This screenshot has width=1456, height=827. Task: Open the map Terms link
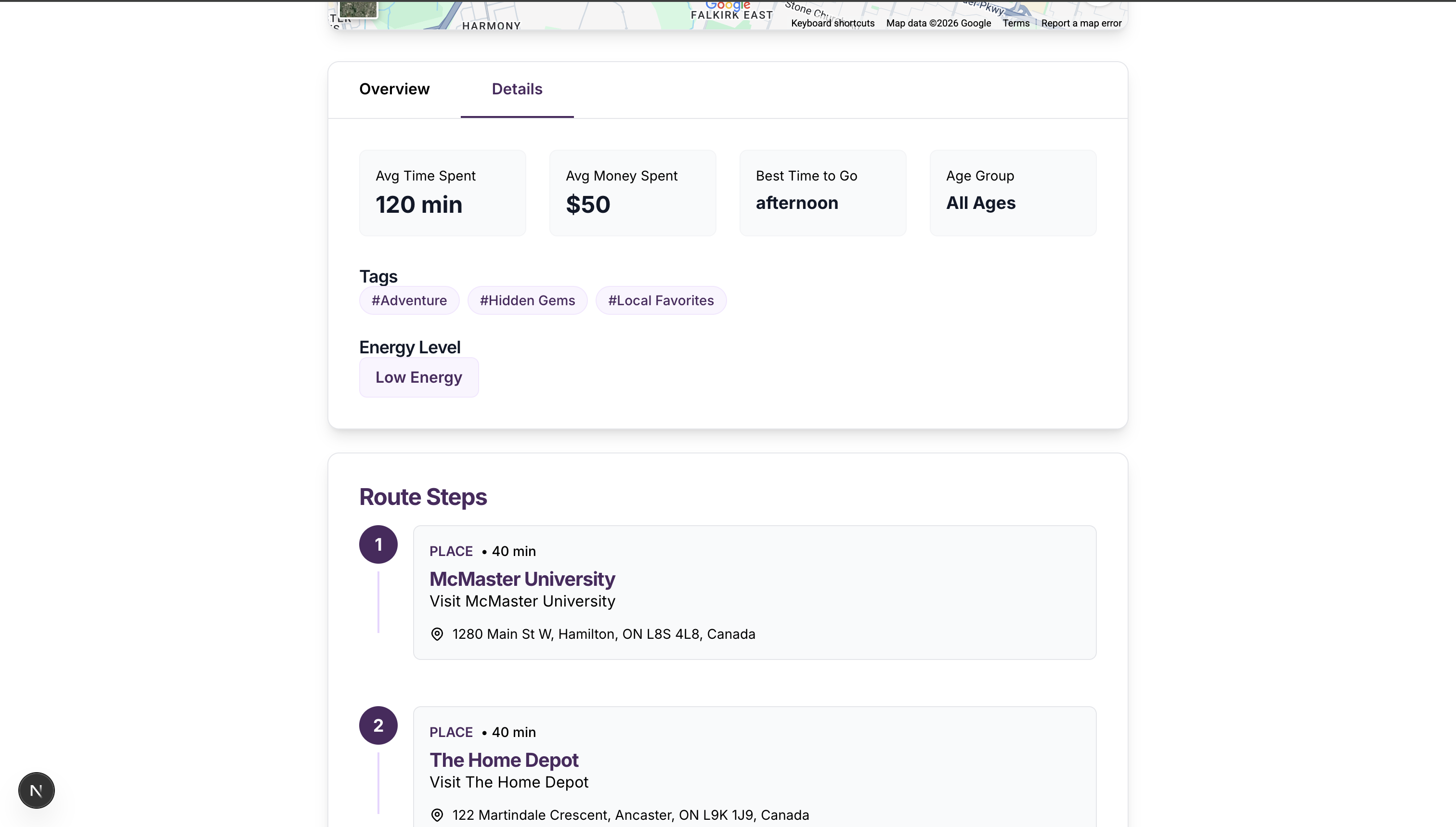(x=1016, y=23)
